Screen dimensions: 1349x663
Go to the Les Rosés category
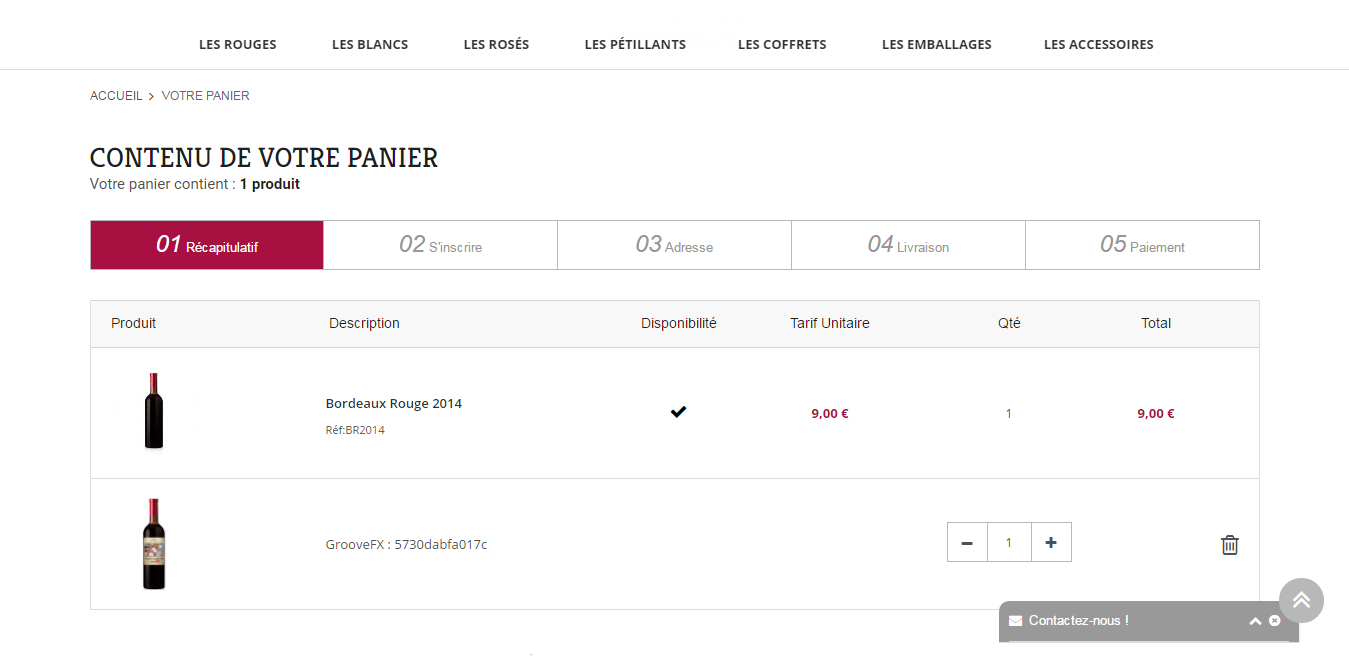pyautogui.click(x=496, y=44)
